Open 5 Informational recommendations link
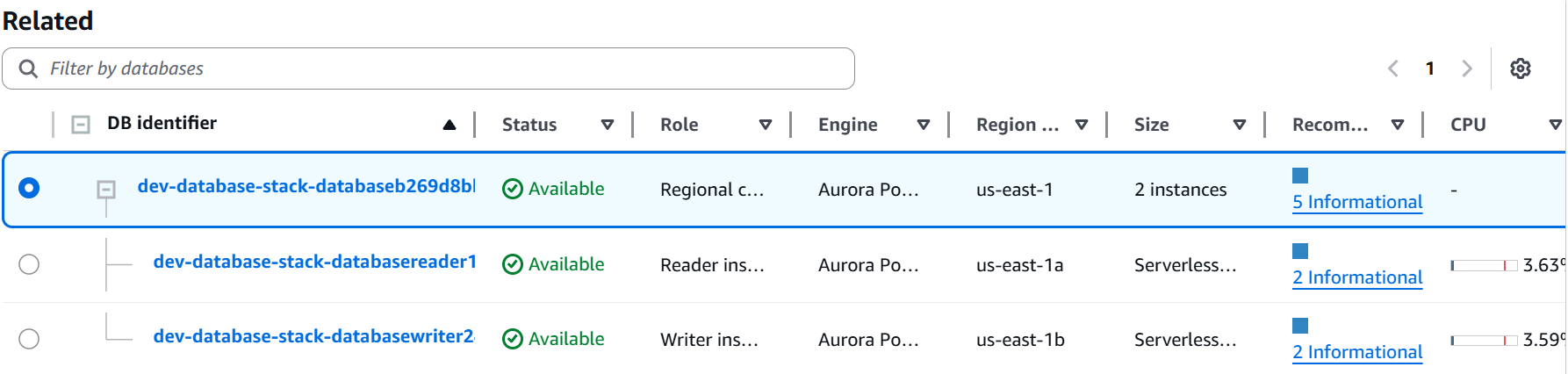The height and width of the screenshot is (374, 1568). [1357, 202]
